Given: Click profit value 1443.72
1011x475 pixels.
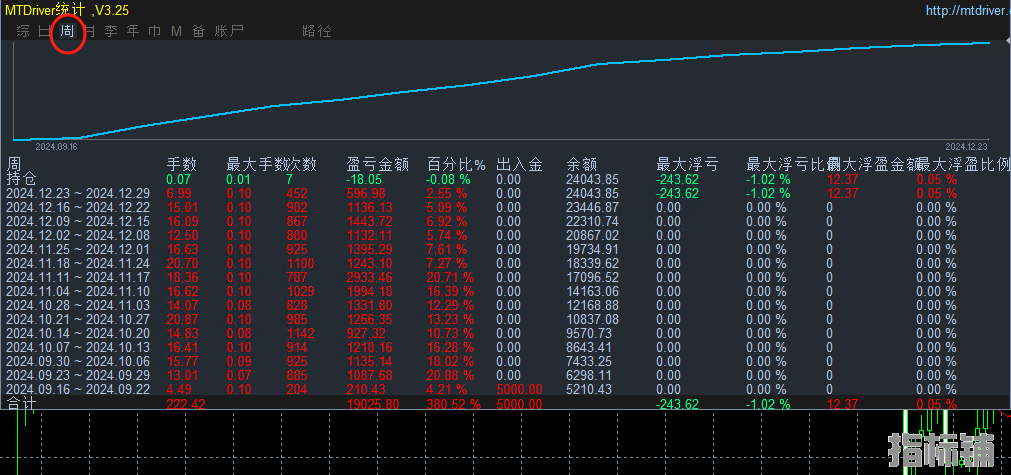Looking at the screenshot, I should tap(369, 221).
